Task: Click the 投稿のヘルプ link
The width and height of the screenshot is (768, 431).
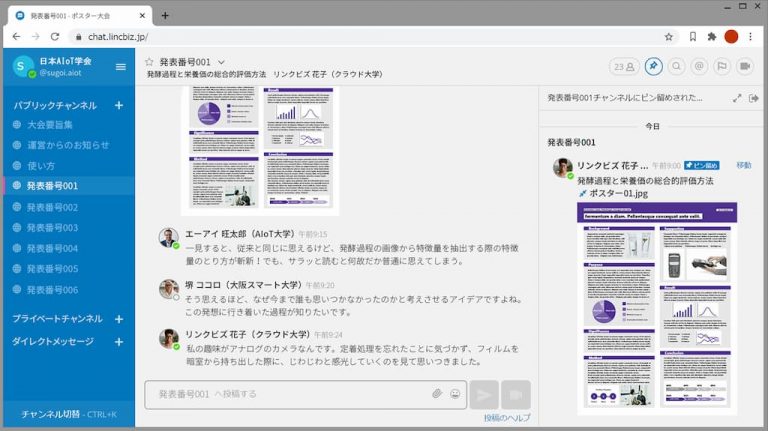Action: [x=507, y=418]
